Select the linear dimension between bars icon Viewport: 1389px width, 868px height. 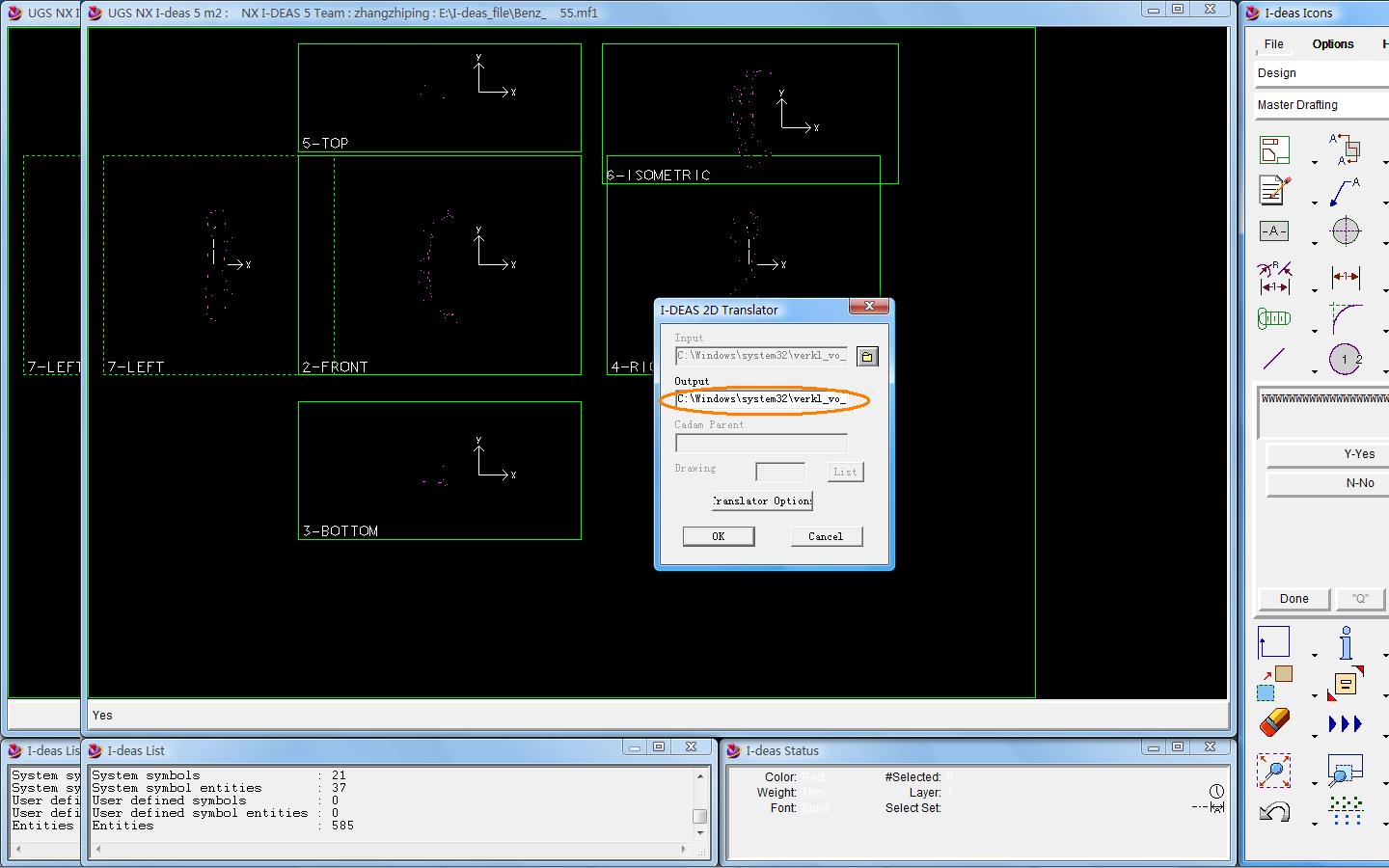[x=1346, y=278]
